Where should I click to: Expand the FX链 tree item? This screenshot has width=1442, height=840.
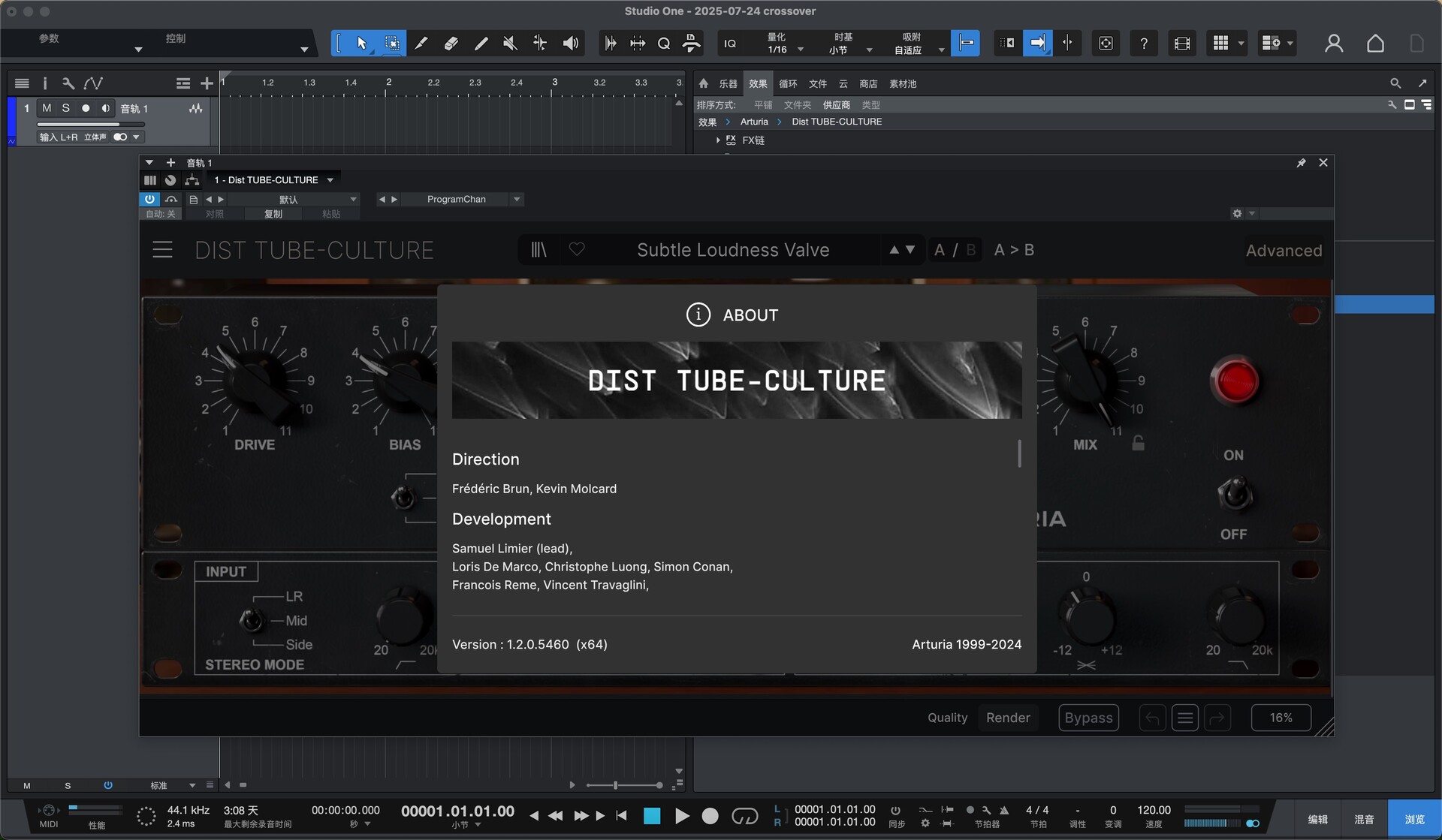tap(718, 140)
